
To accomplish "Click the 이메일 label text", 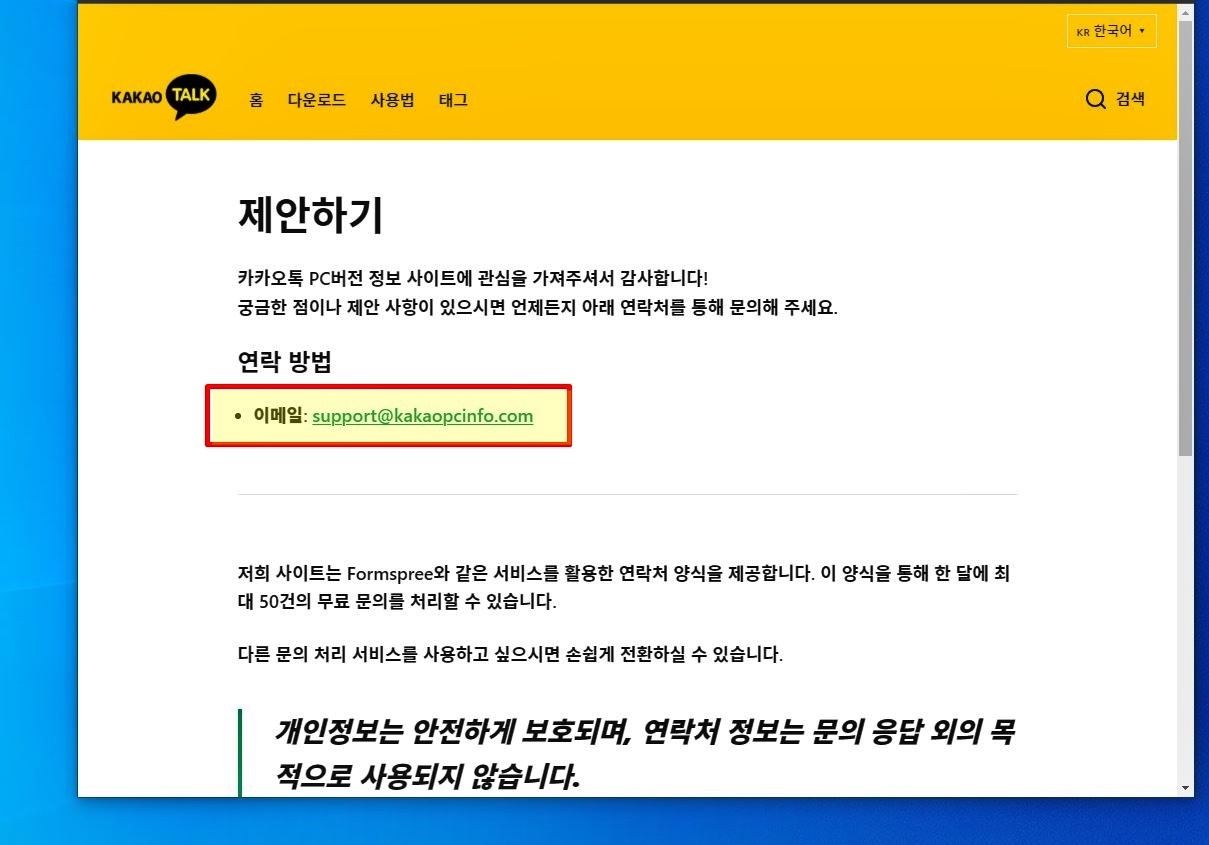I will click(278, 416).
